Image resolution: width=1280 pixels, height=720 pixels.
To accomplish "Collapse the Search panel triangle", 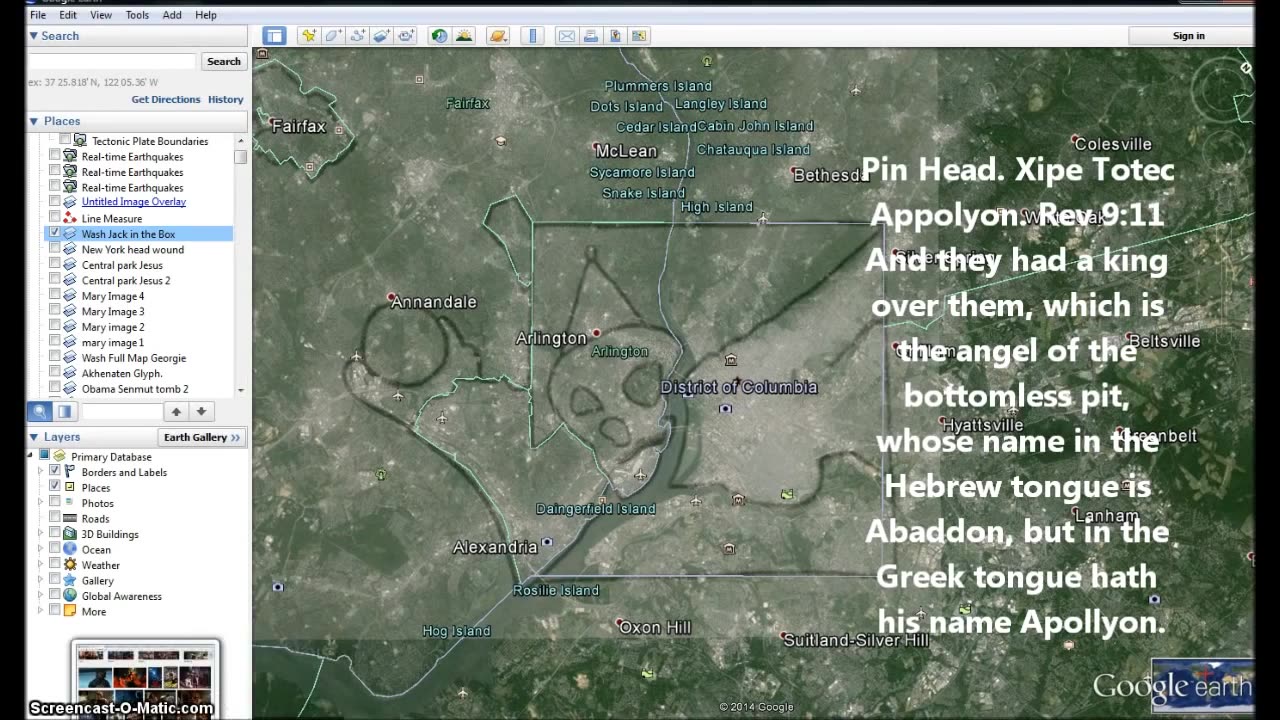I will click(x=33, y=36).
